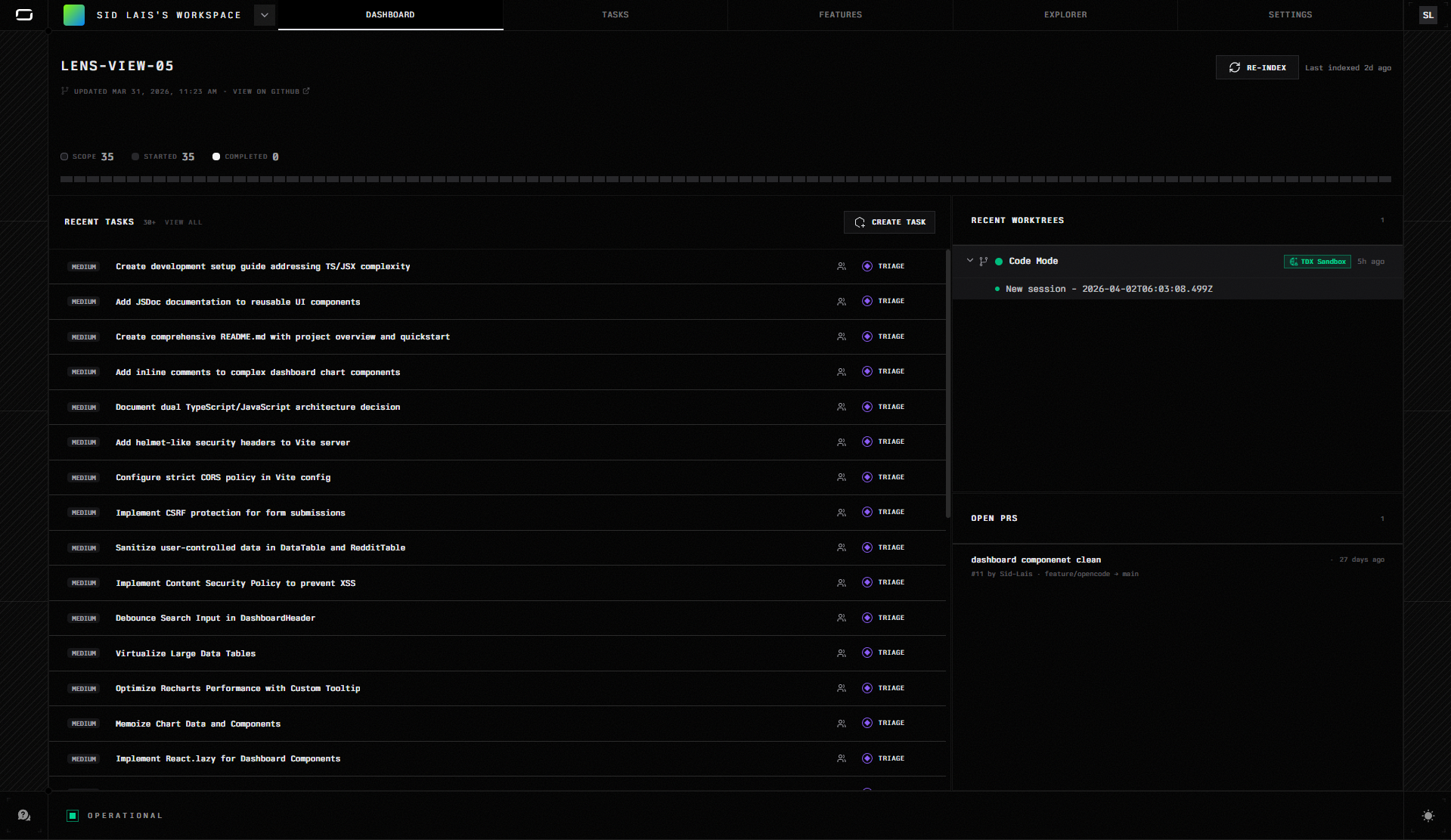Viewport: 1451px width, 840px height.
Task: Click the SL user profile avatar
Action: click(x=1428, y=15)
